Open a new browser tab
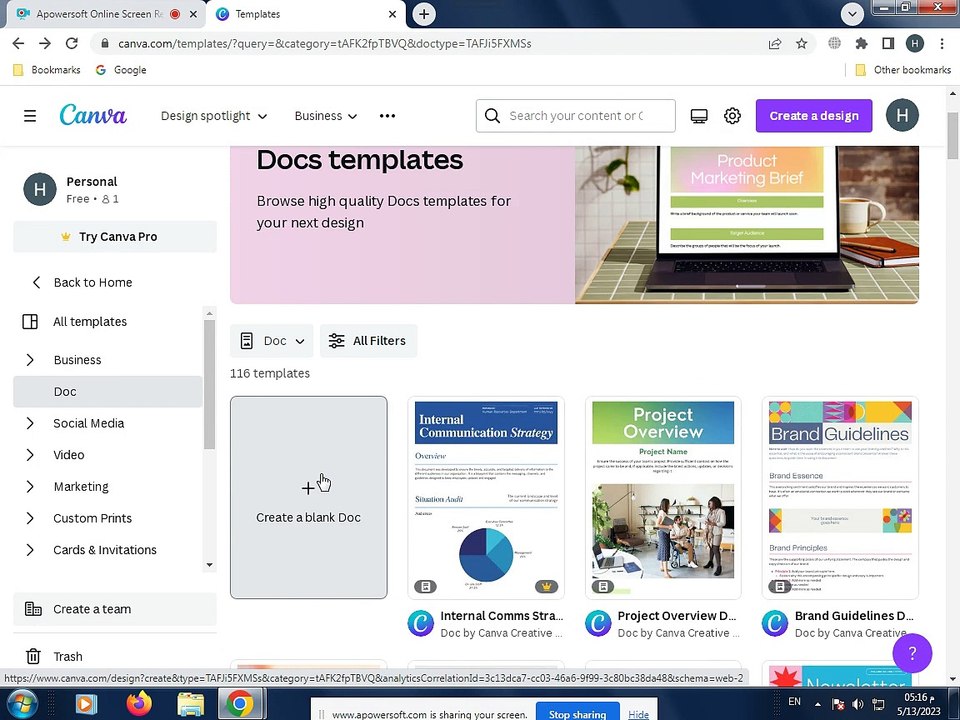This screenshot has height=720, width=960. coord(424,13)
